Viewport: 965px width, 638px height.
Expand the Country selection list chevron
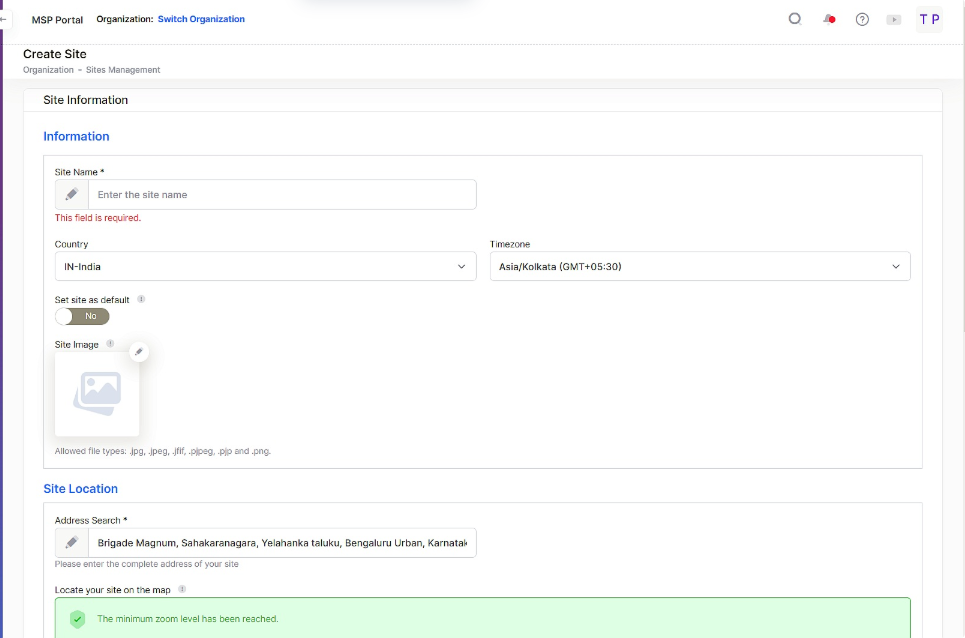(462, 266)
